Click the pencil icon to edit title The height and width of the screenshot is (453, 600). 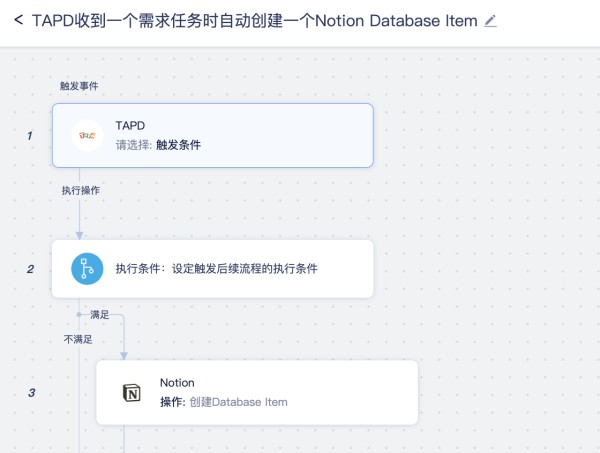pyautogui.click(x=490, y=21)
